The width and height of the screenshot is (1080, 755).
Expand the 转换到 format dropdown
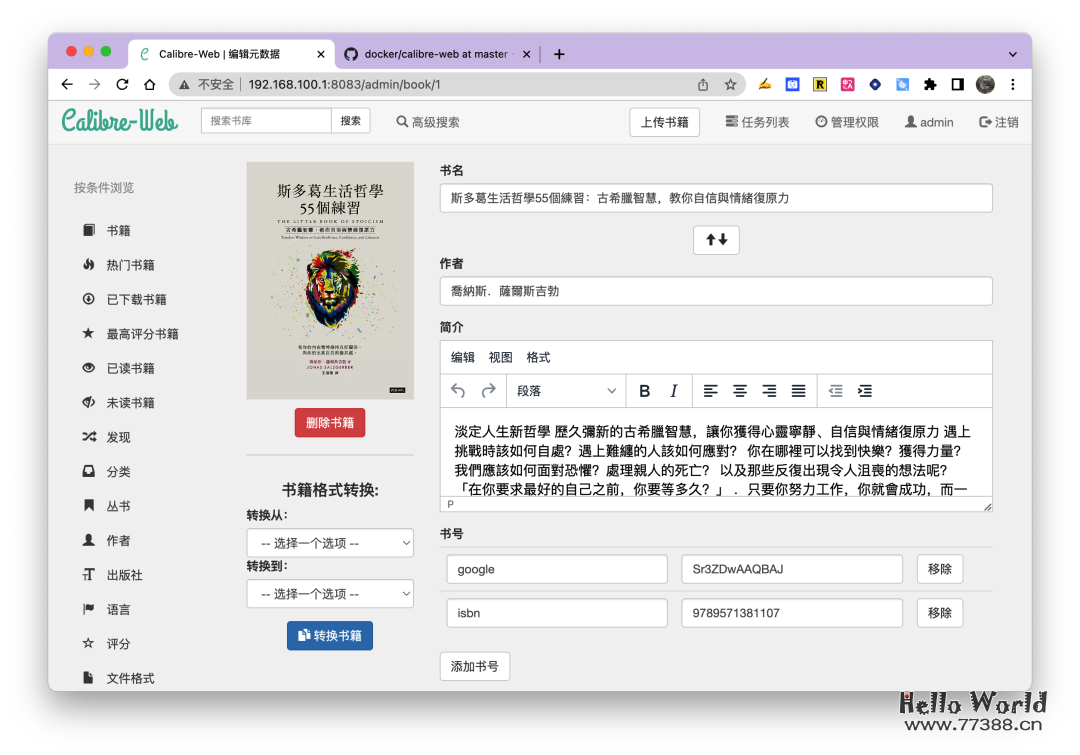click(x=330, y=594)
